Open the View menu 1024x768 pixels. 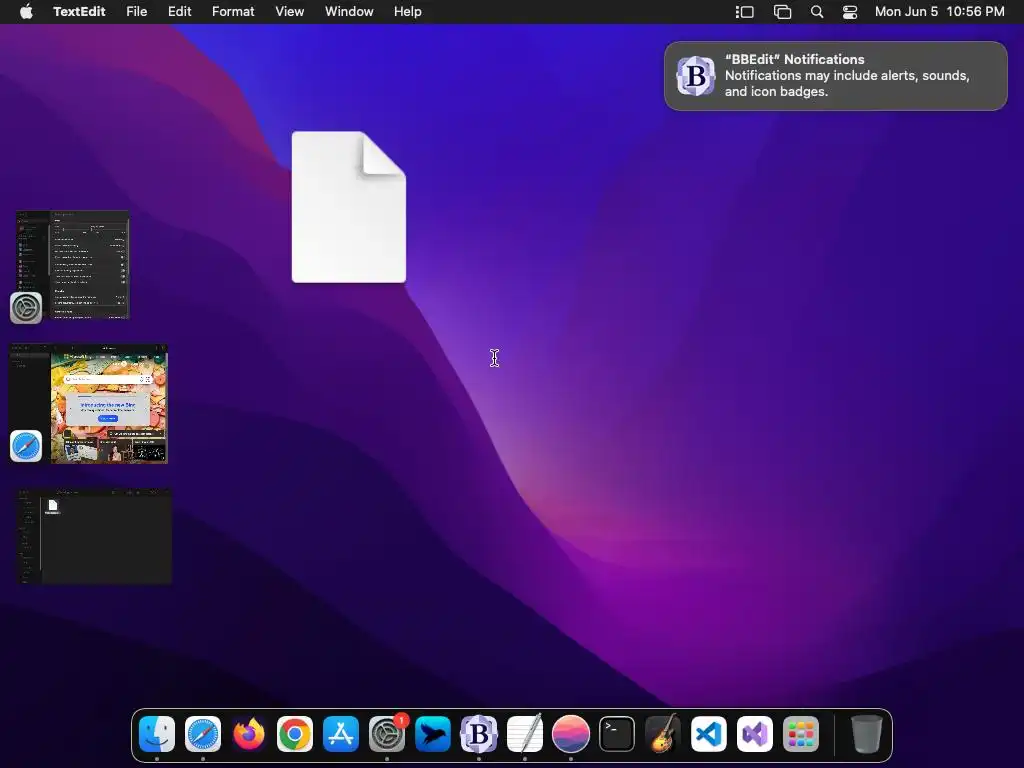289,12
